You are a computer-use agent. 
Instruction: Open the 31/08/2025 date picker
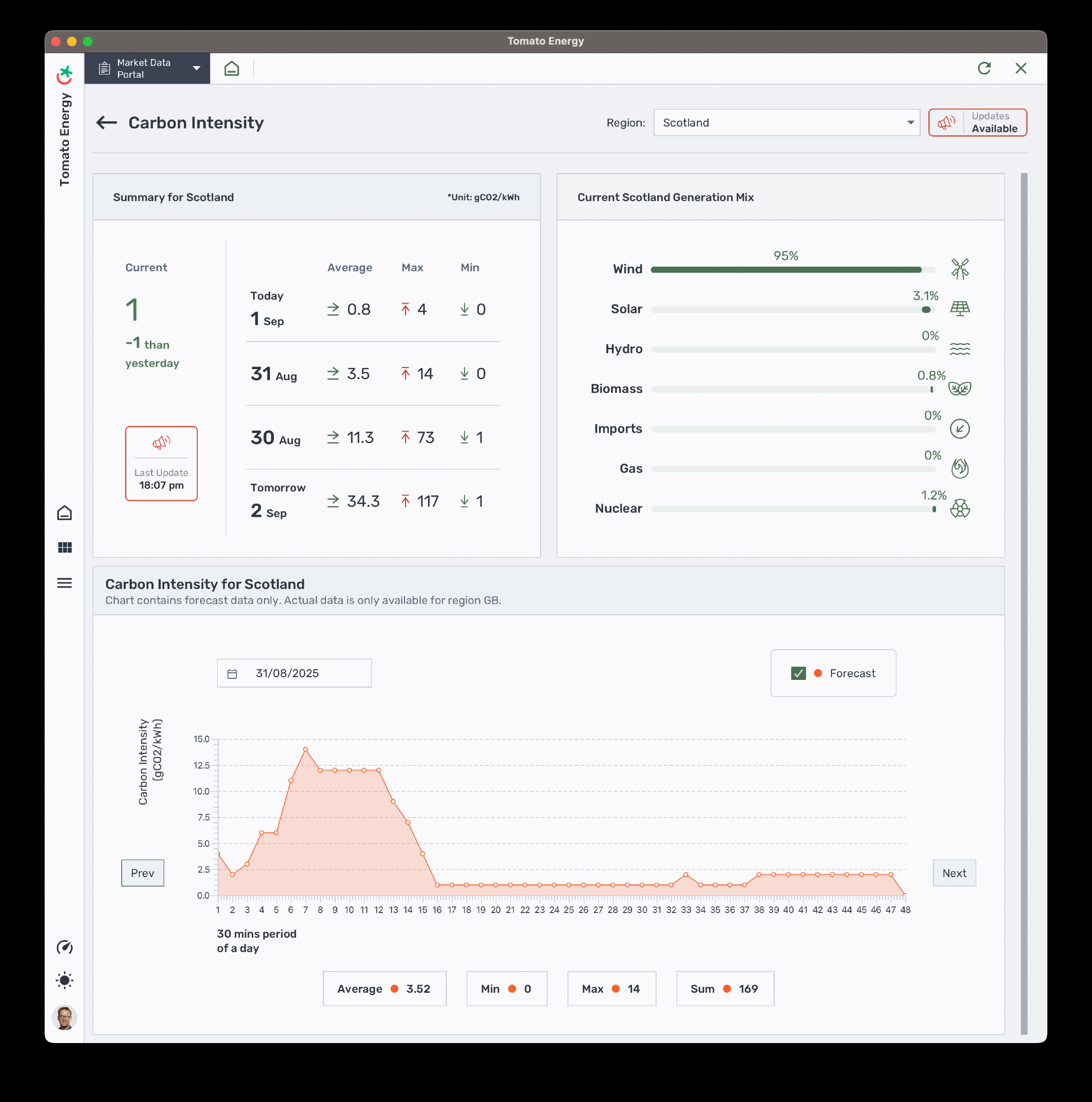(x=294, y=673)
